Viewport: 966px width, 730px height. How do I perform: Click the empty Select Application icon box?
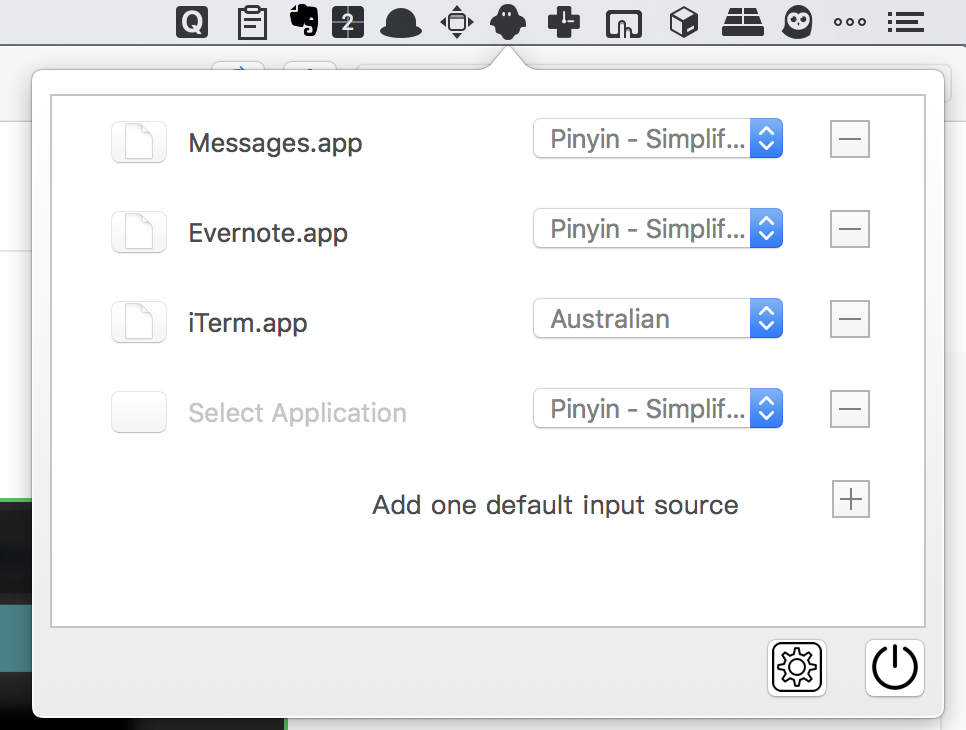(x=139, y=412)
